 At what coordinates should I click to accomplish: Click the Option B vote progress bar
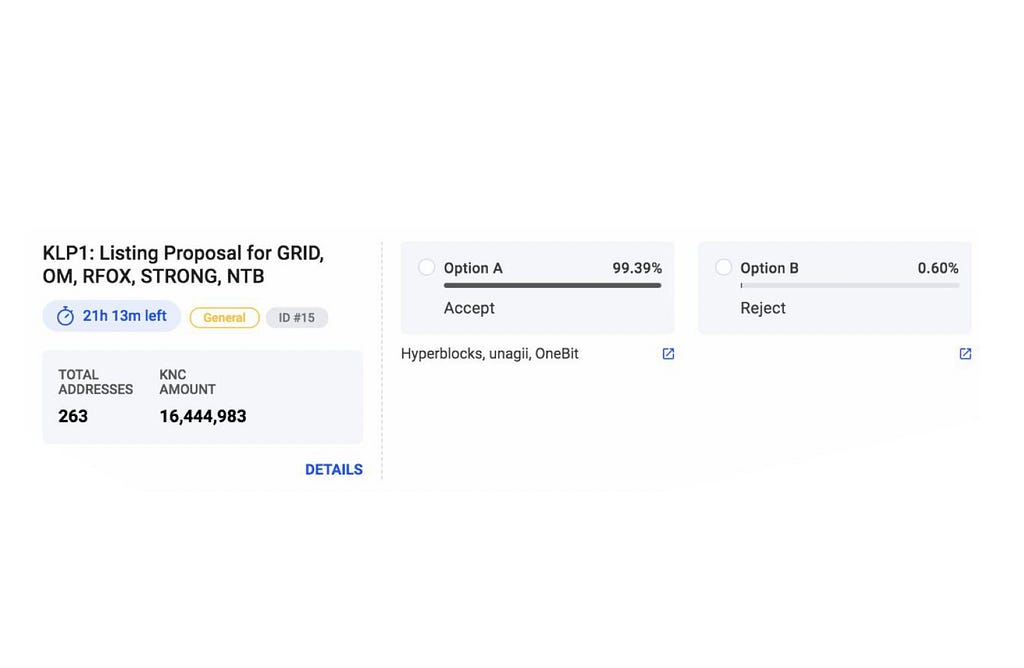tap(849, 286)
